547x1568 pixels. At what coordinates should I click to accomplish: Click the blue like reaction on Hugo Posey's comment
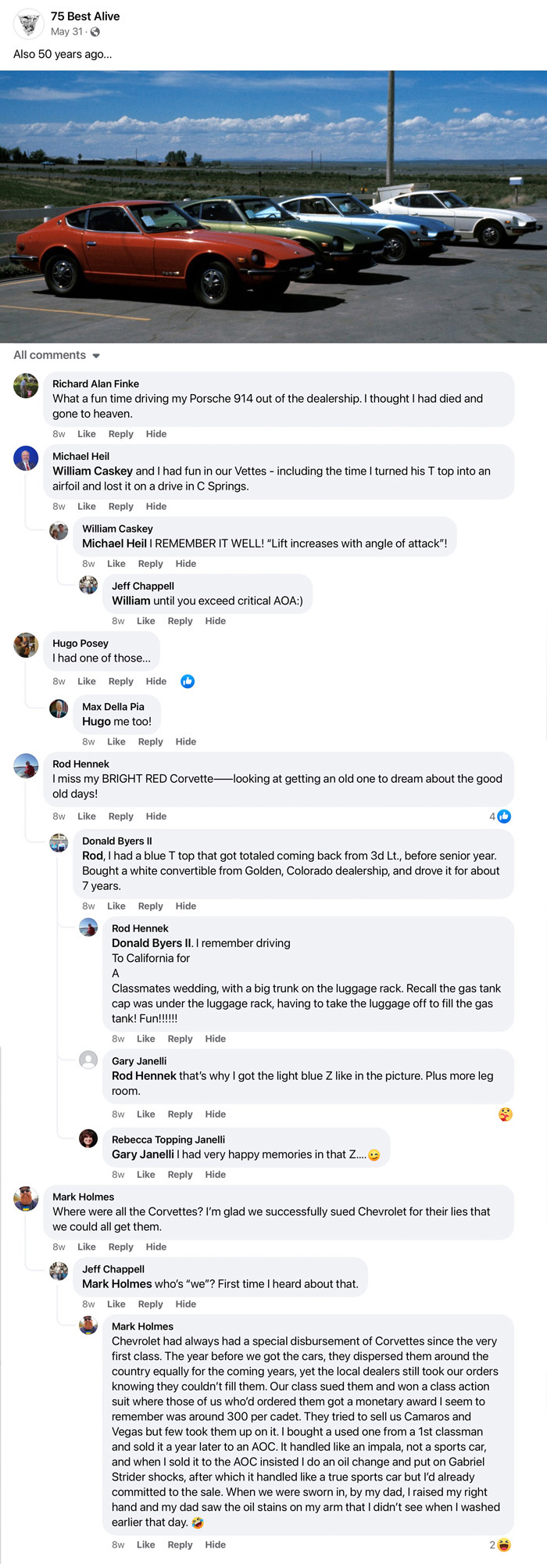[188, 681]
